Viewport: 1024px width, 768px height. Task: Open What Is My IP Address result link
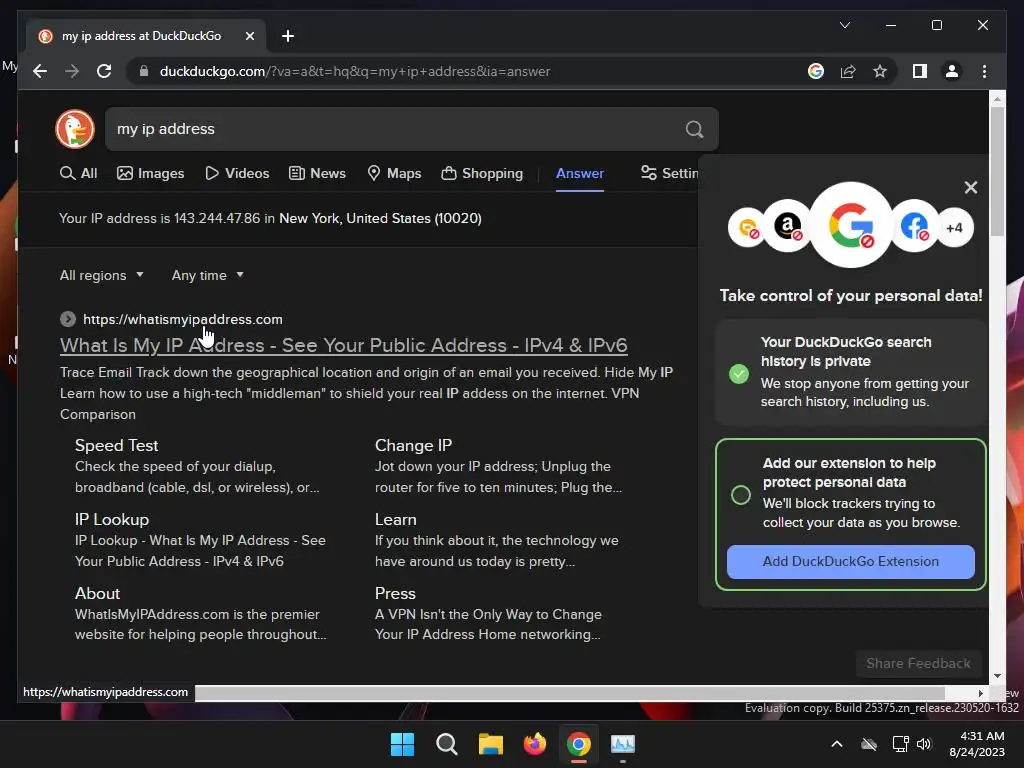pyautogui.click(x=344, y=345)
